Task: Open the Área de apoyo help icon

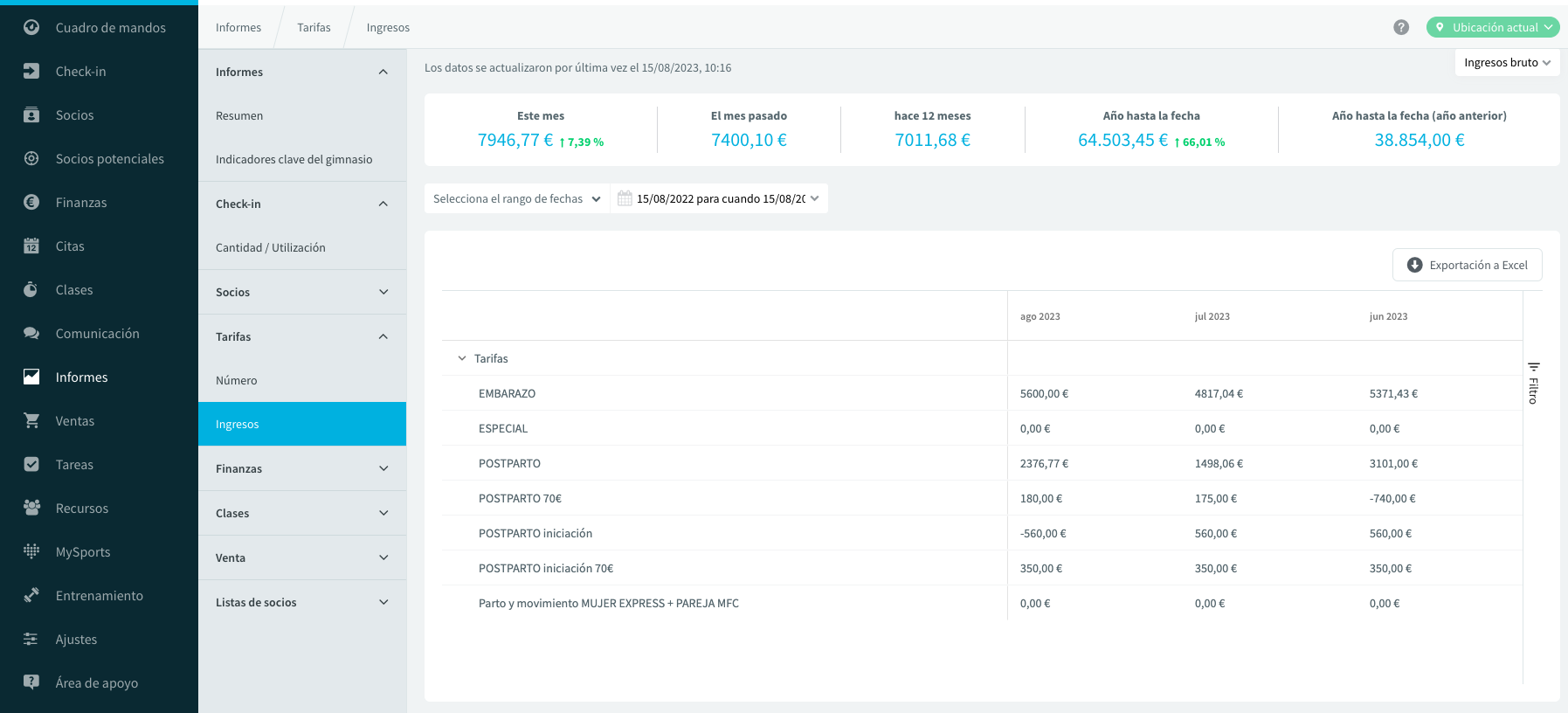Action: (x=31, y=682)
